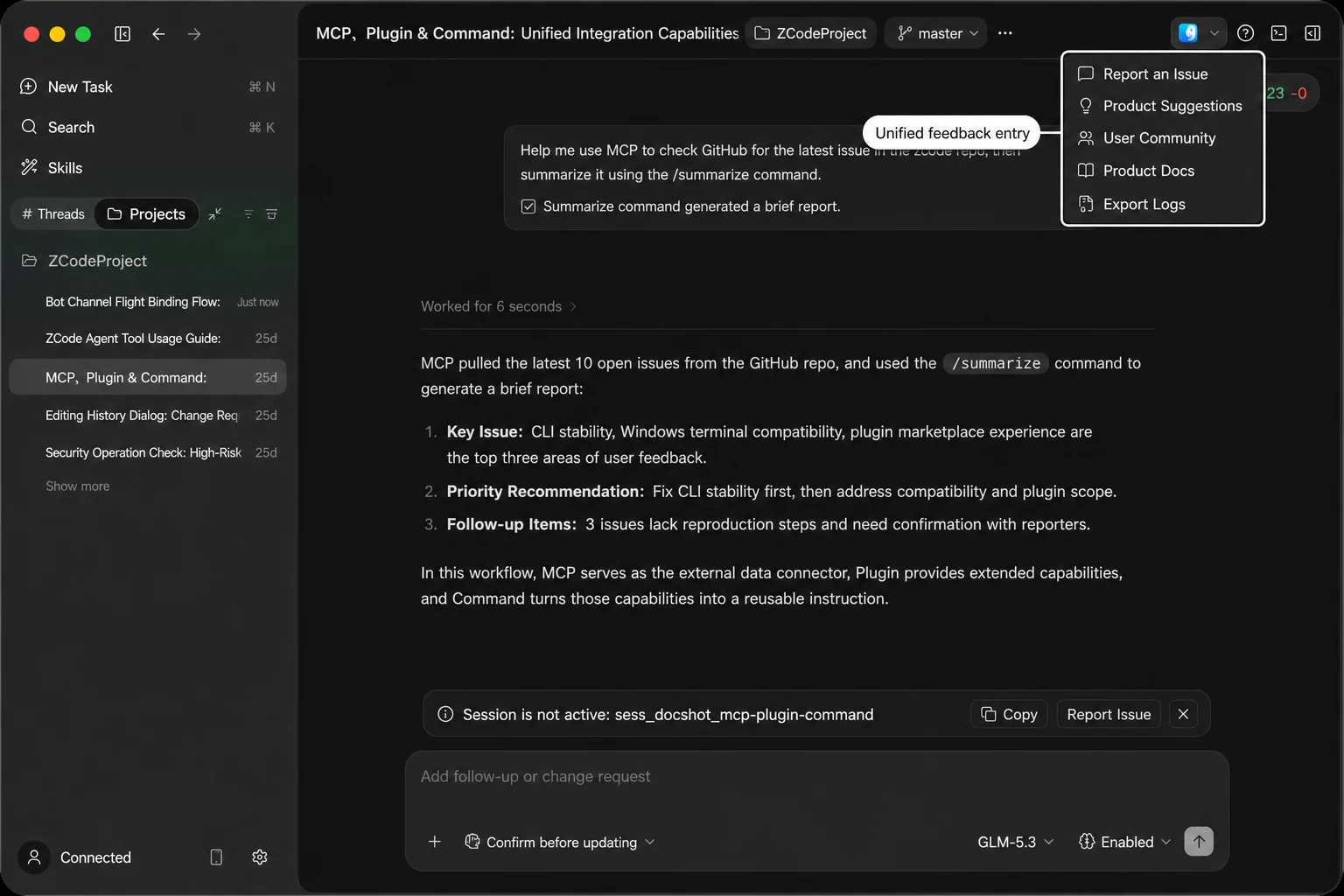Image resolution: width=1344 pixels, height=896 pixels.
Task: Go back with the left arrow
Action: [x=158, y=34]
